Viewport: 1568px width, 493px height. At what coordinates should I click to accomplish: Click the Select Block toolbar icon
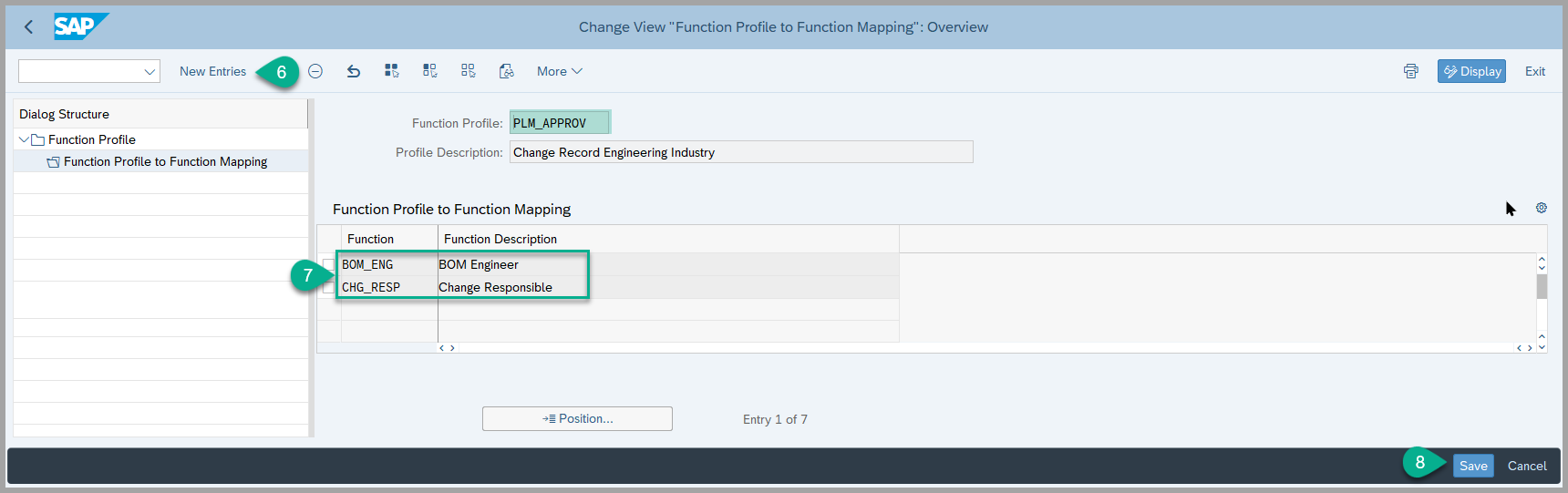coord(430,71)
